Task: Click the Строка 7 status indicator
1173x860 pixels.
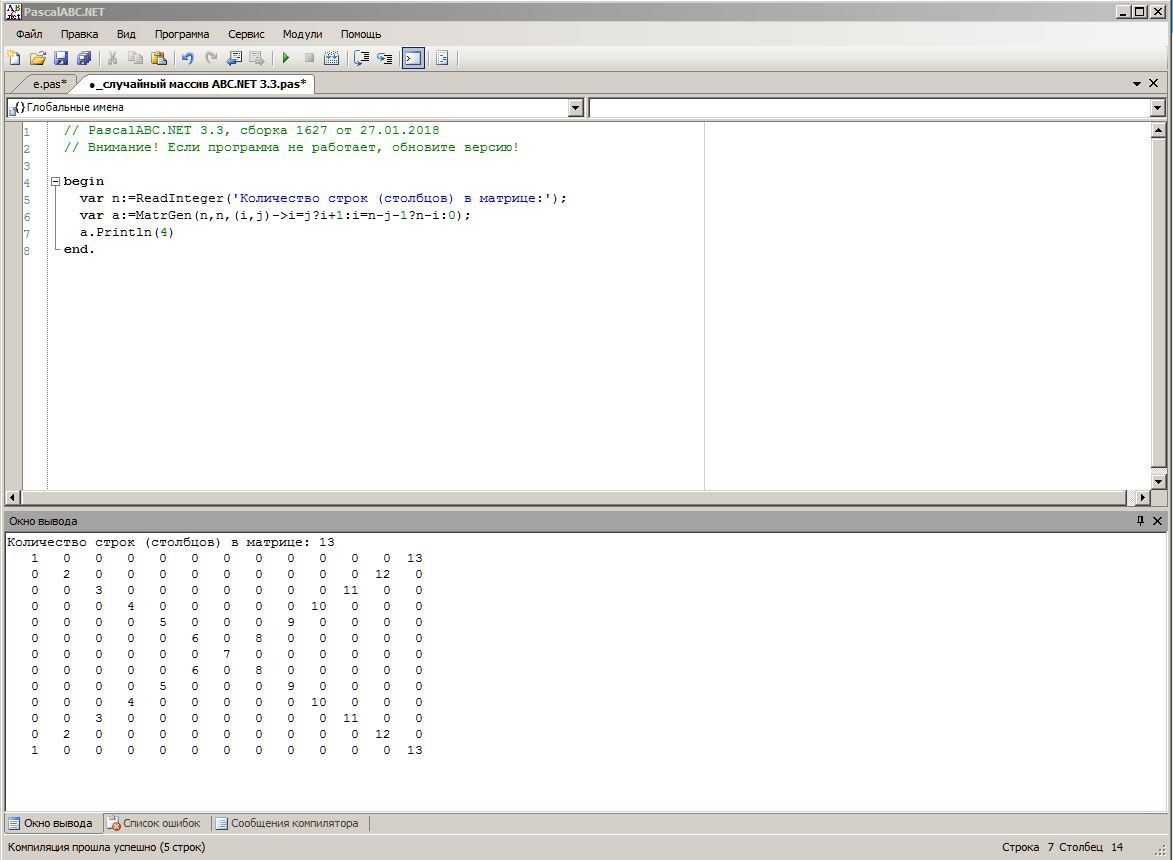Action: 1027,847
